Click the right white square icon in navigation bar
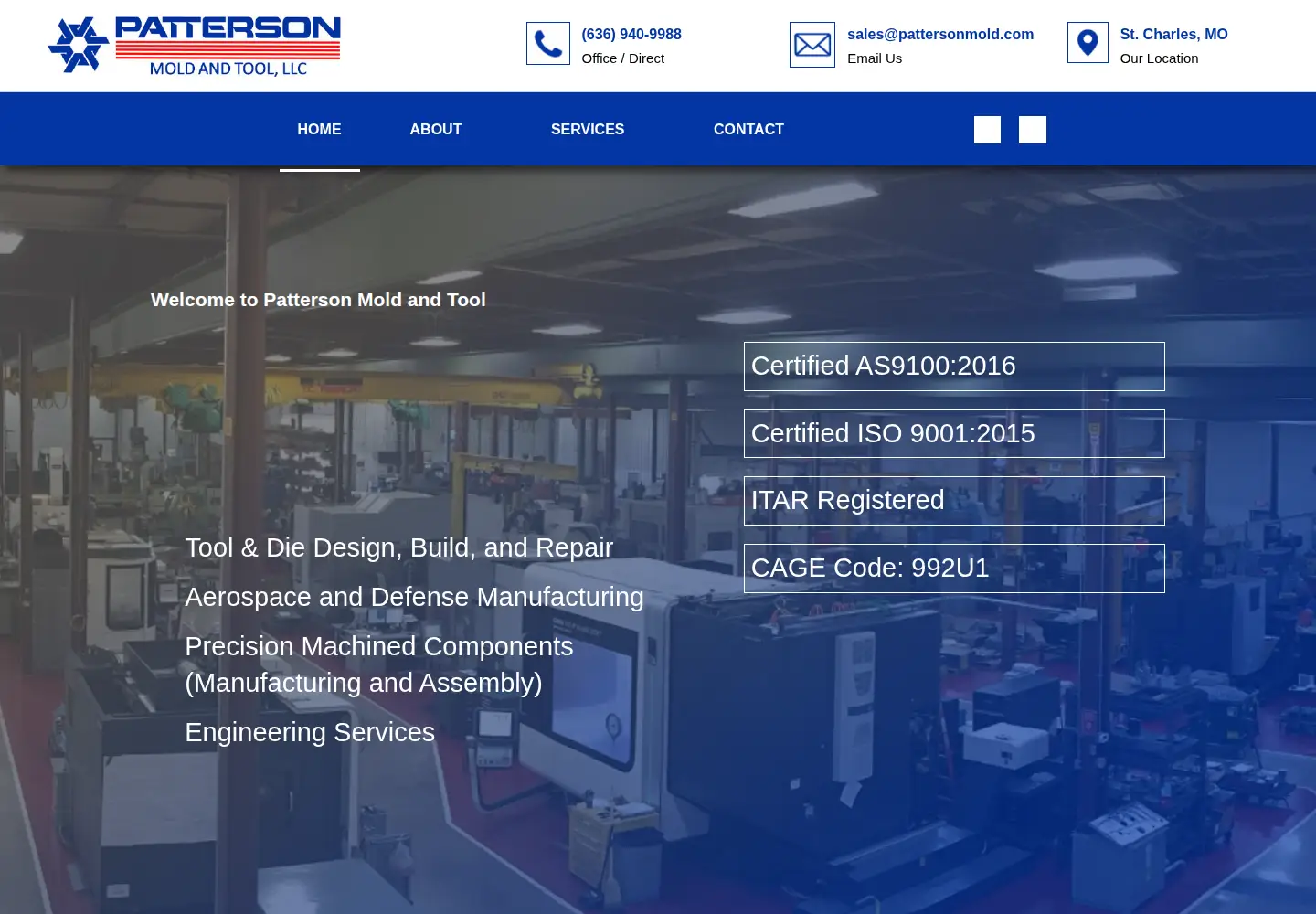 click(x=1033, y=130)
